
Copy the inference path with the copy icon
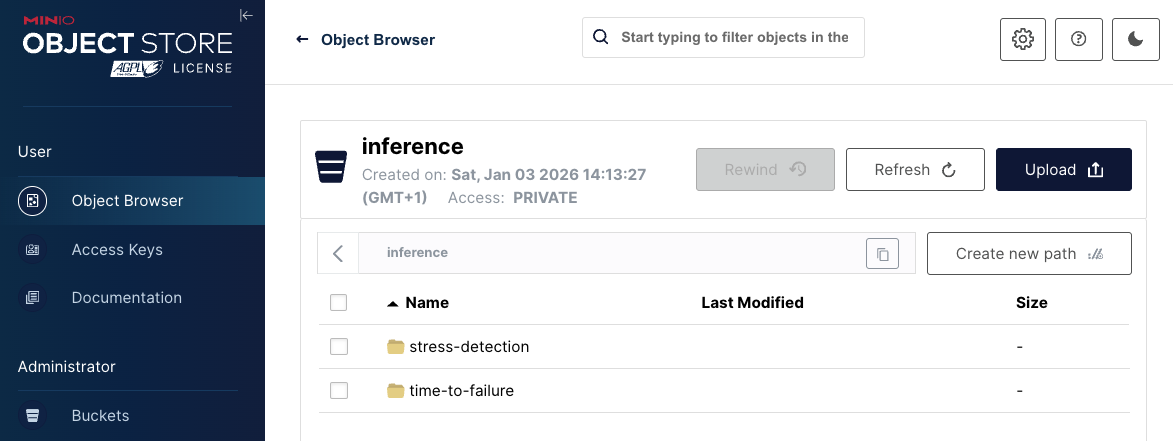(882, 254)
